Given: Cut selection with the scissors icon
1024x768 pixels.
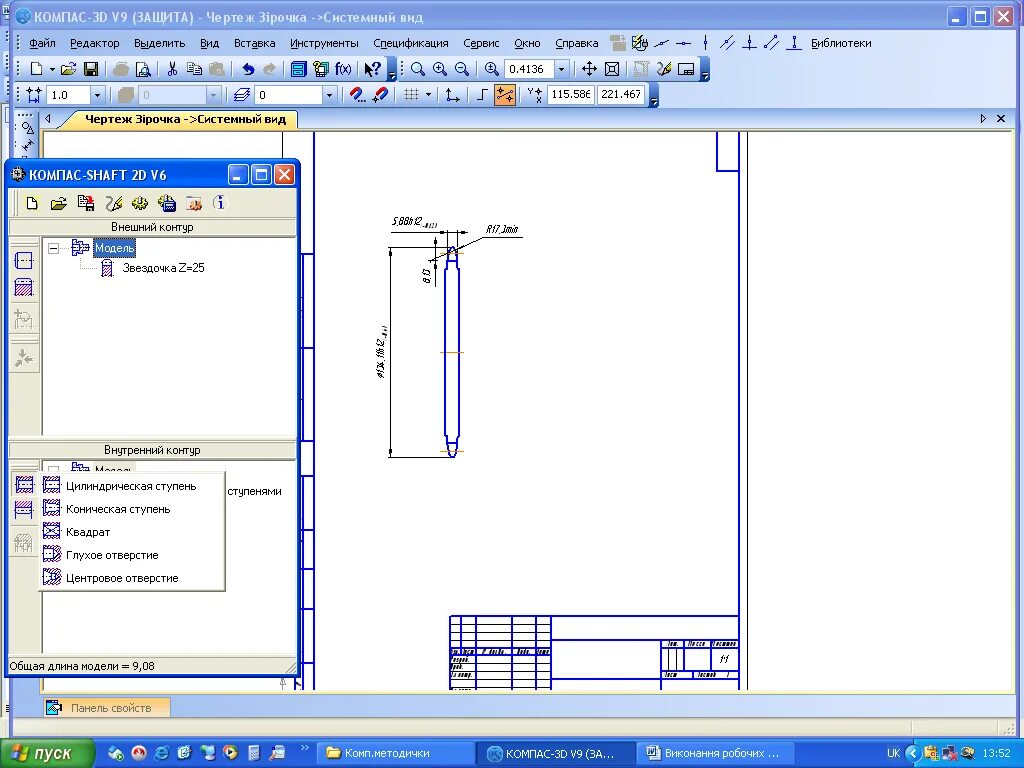Looking at the screenshot, I should click(172, 69).
